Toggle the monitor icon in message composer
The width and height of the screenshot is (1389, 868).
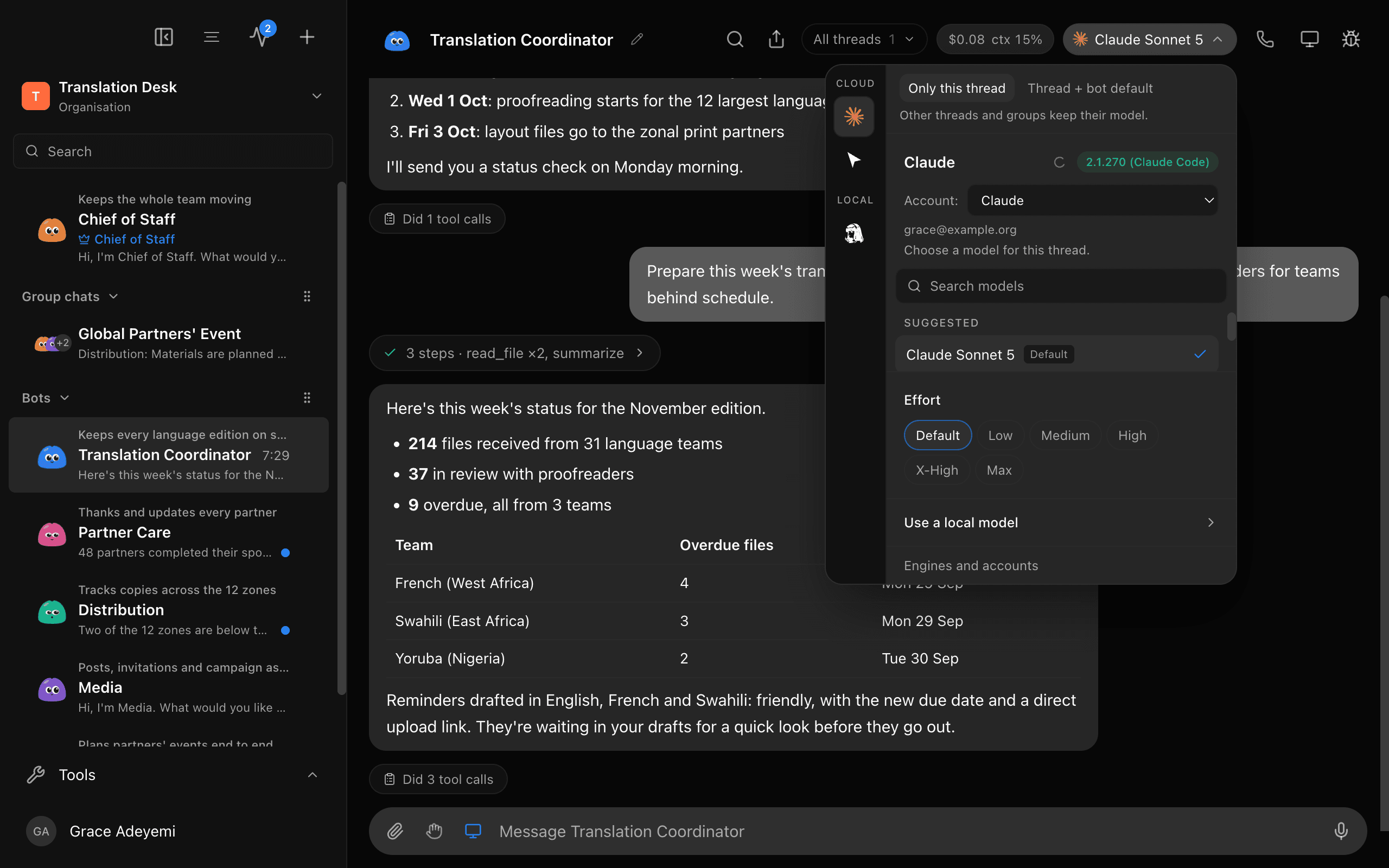click(x=473, y=831)
